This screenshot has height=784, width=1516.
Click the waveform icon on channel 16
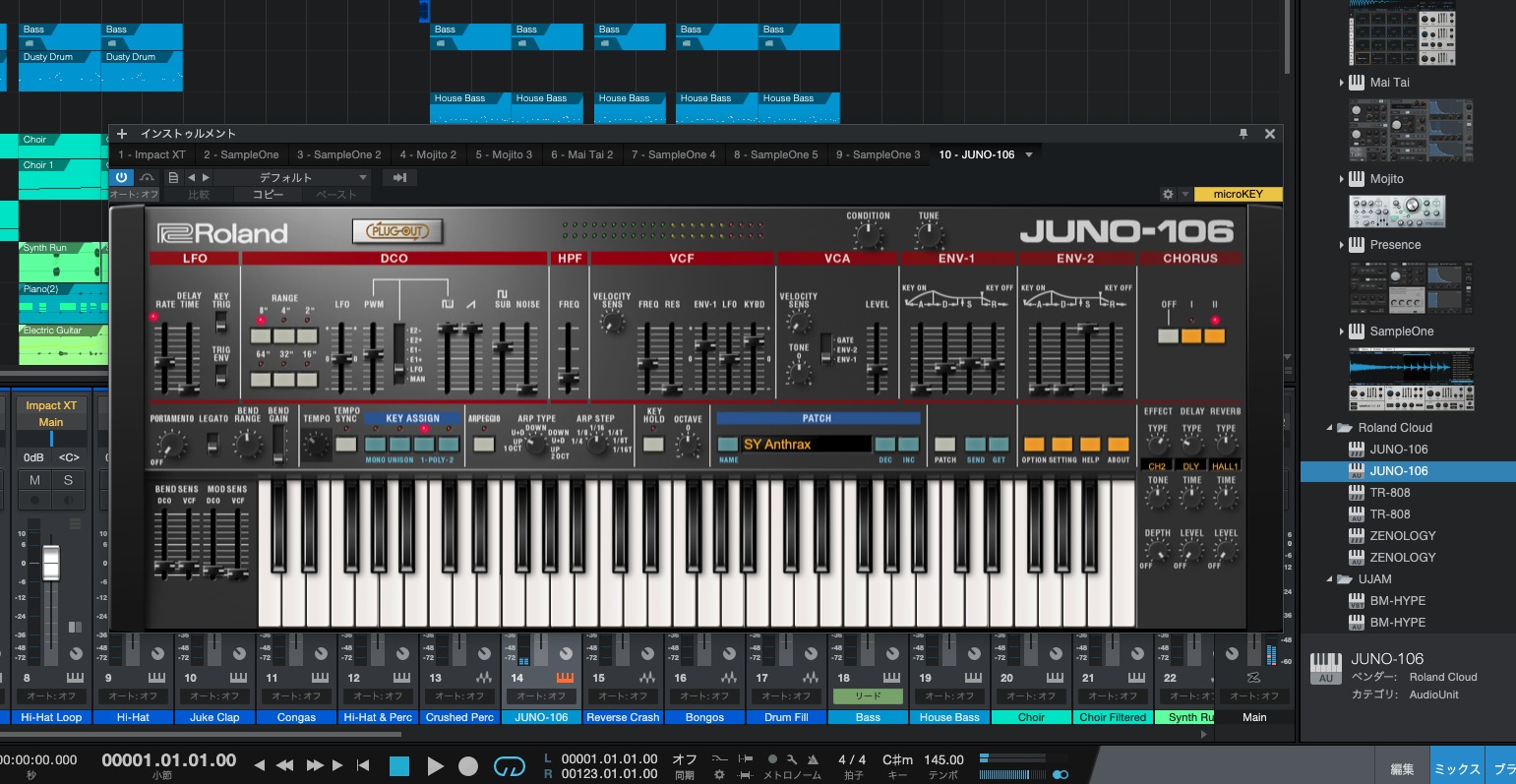point(728,678)
